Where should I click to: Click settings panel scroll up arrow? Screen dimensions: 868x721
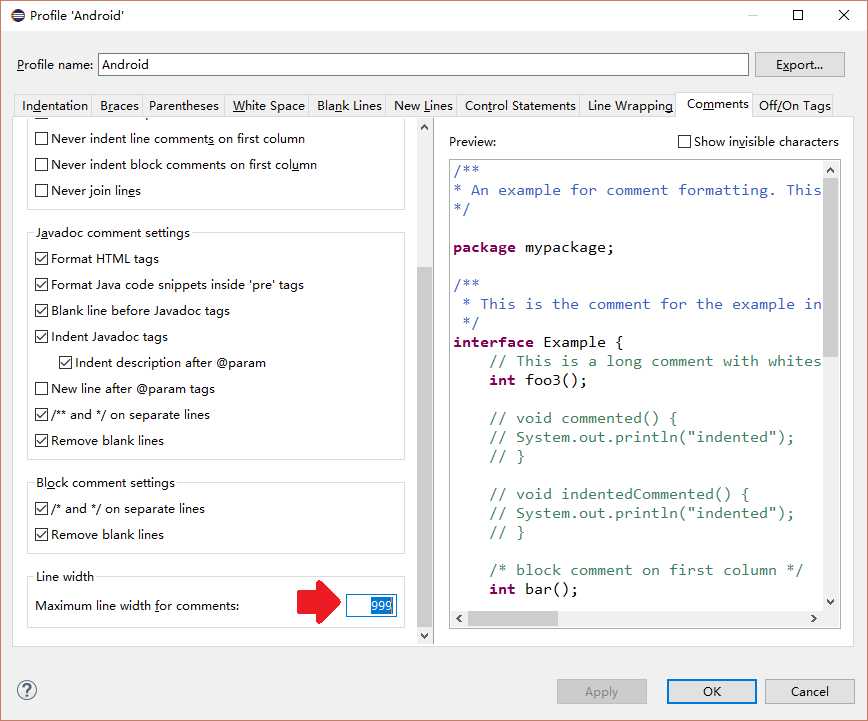[425, 127]
